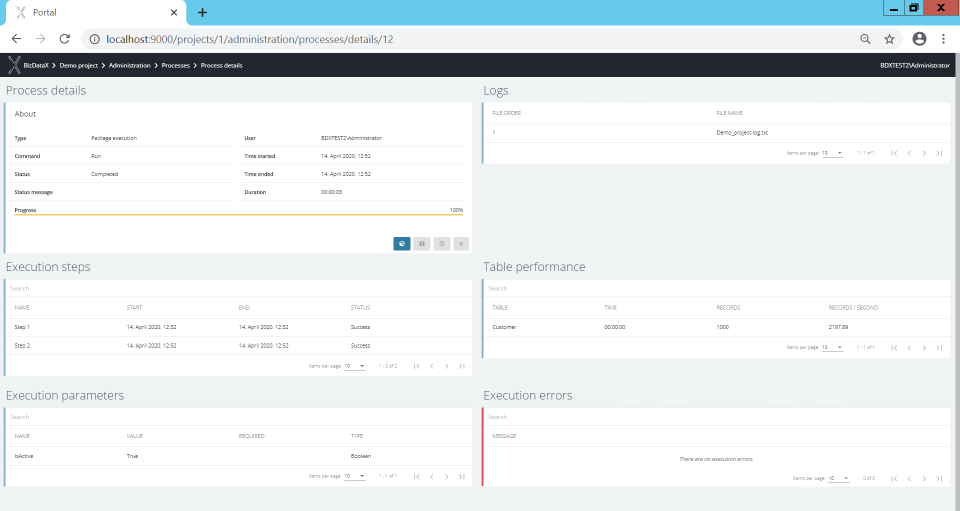The height and width of the screenshot is (511, 960).
Task: Go to next page of Execution errors
Action: click(924, 479)
